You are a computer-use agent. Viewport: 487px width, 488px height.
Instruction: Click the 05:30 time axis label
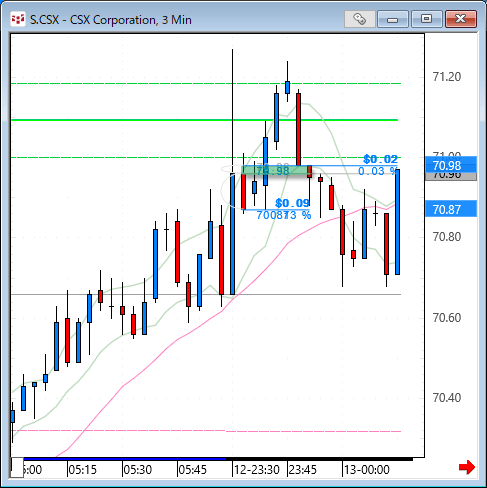click(x=137, y=470)
